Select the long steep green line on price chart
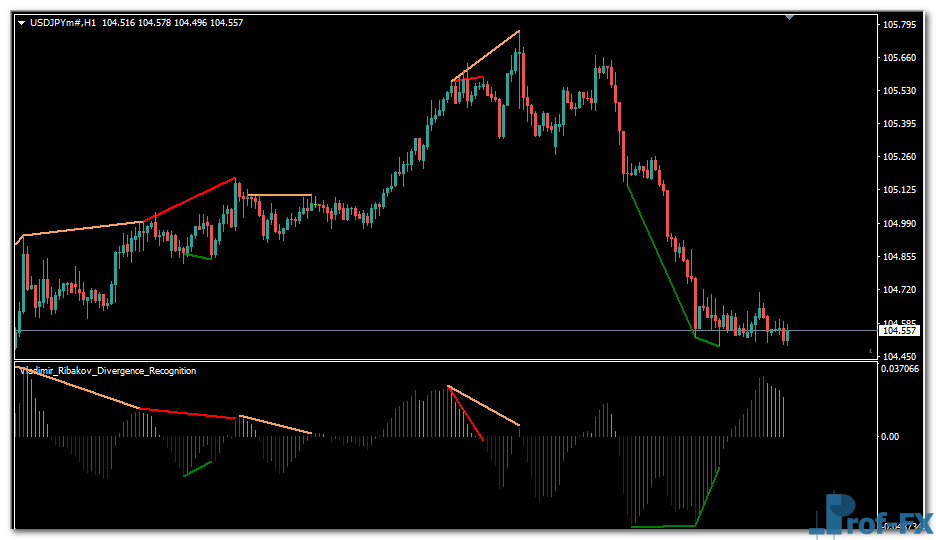This screenshot has width=936, height=540. 660,260
